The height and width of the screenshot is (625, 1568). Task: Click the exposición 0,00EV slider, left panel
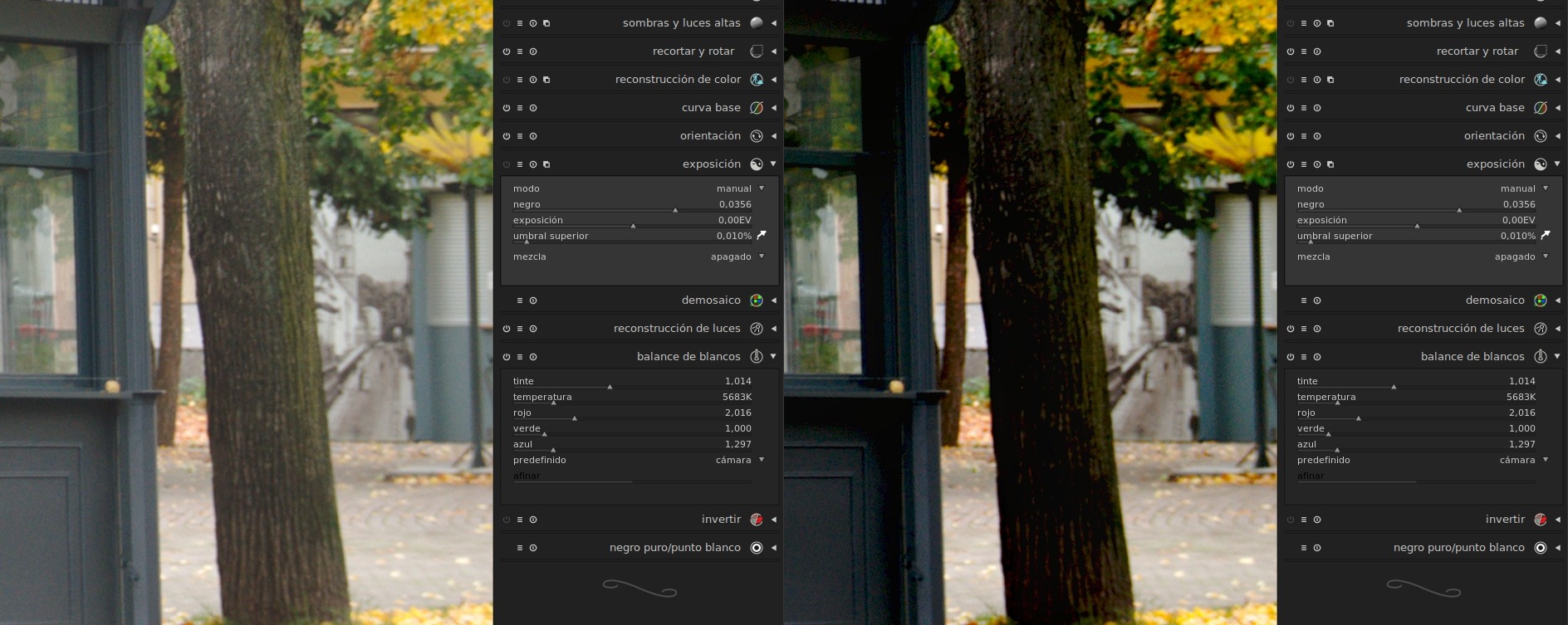[x=632, y=221]
